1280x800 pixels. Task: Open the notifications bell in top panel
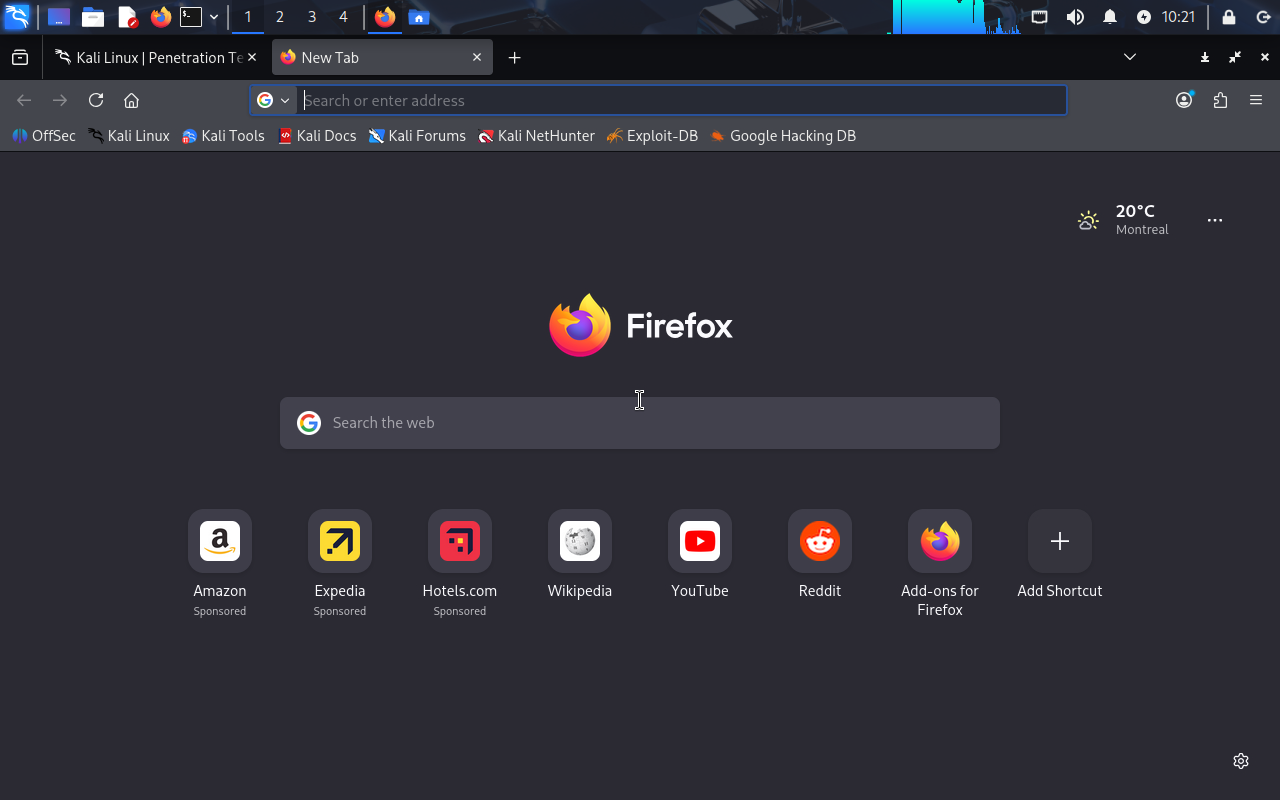tap(1110, 17)
